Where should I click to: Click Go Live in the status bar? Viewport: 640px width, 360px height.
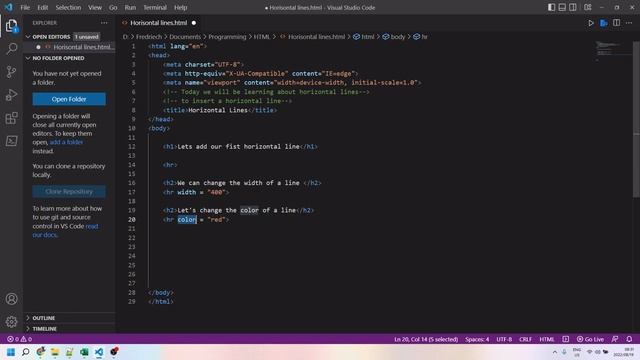pyautogui.click(x=590, y=339)
